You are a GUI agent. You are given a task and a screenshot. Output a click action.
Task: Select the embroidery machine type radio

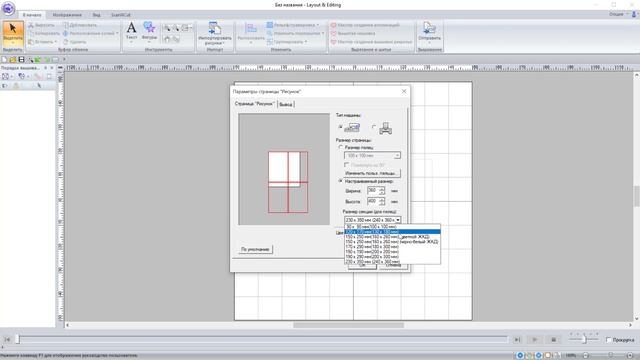click(340, 127)
